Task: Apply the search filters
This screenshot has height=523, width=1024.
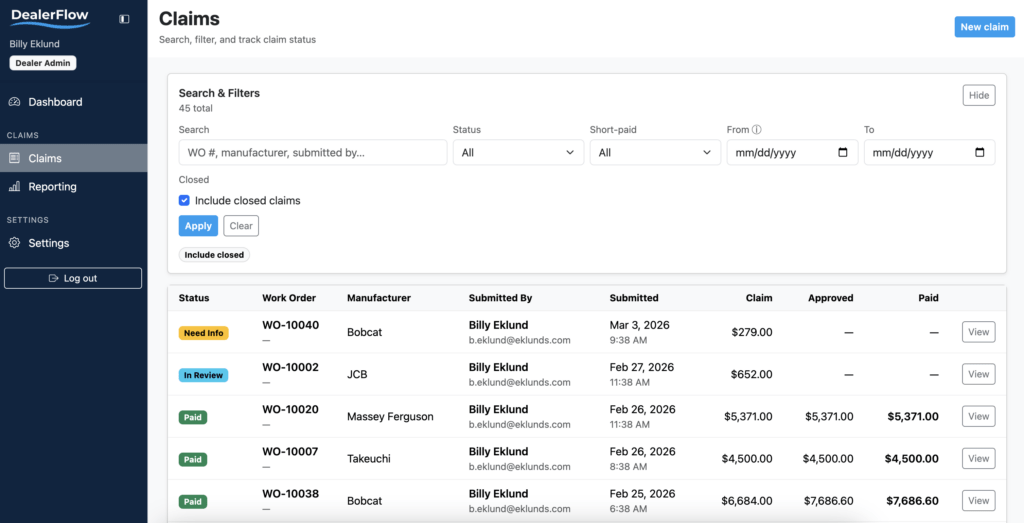Action: click(198, 226)
